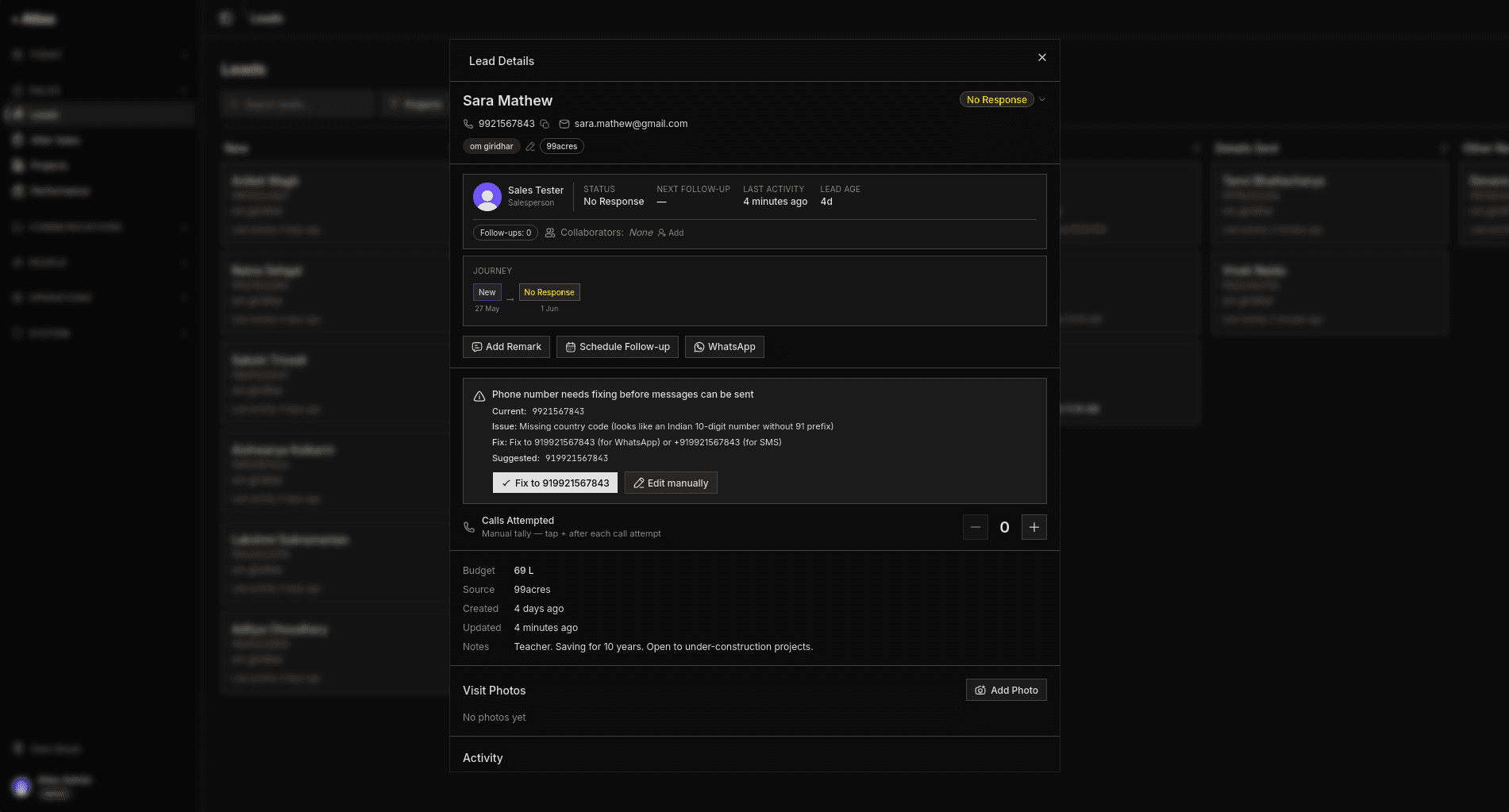Click the Follow-ups: 0 badge
This screenshot has width=1509, height=812.
(506, 233)
